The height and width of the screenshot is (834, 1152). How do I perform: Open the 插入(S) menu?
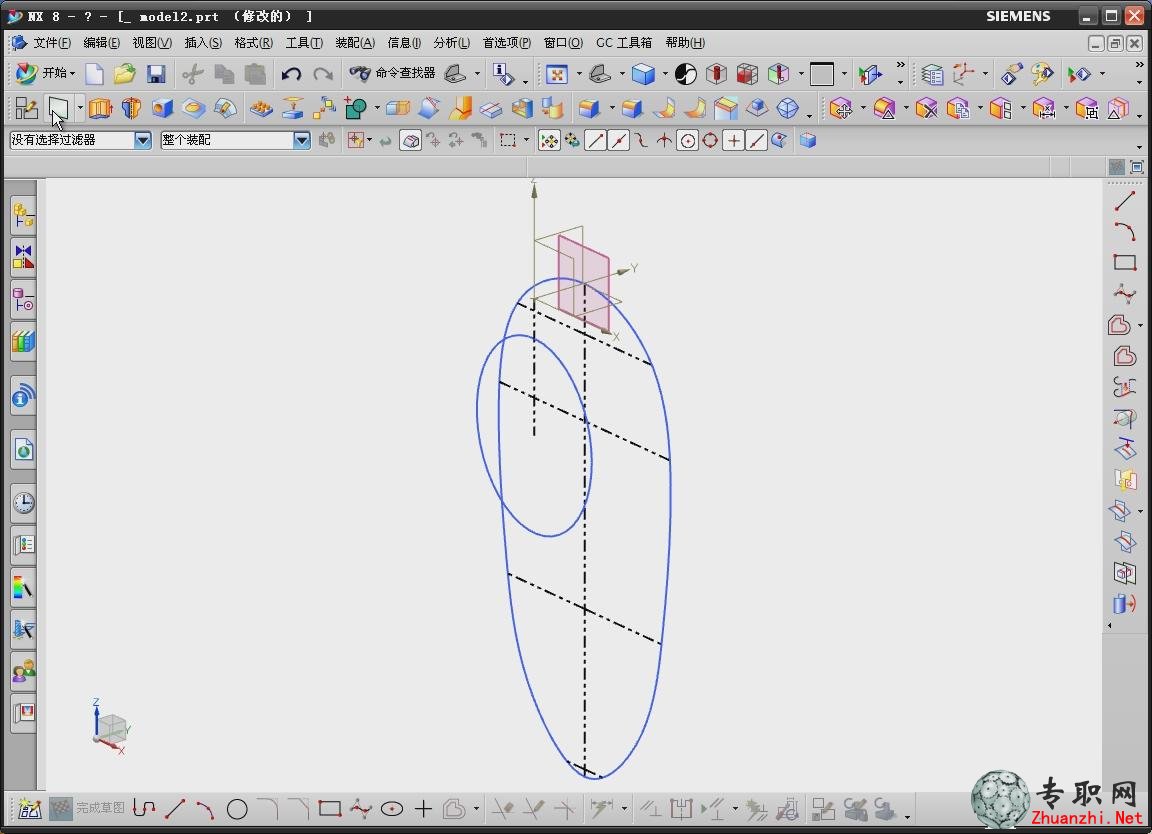tap(203, 43)
